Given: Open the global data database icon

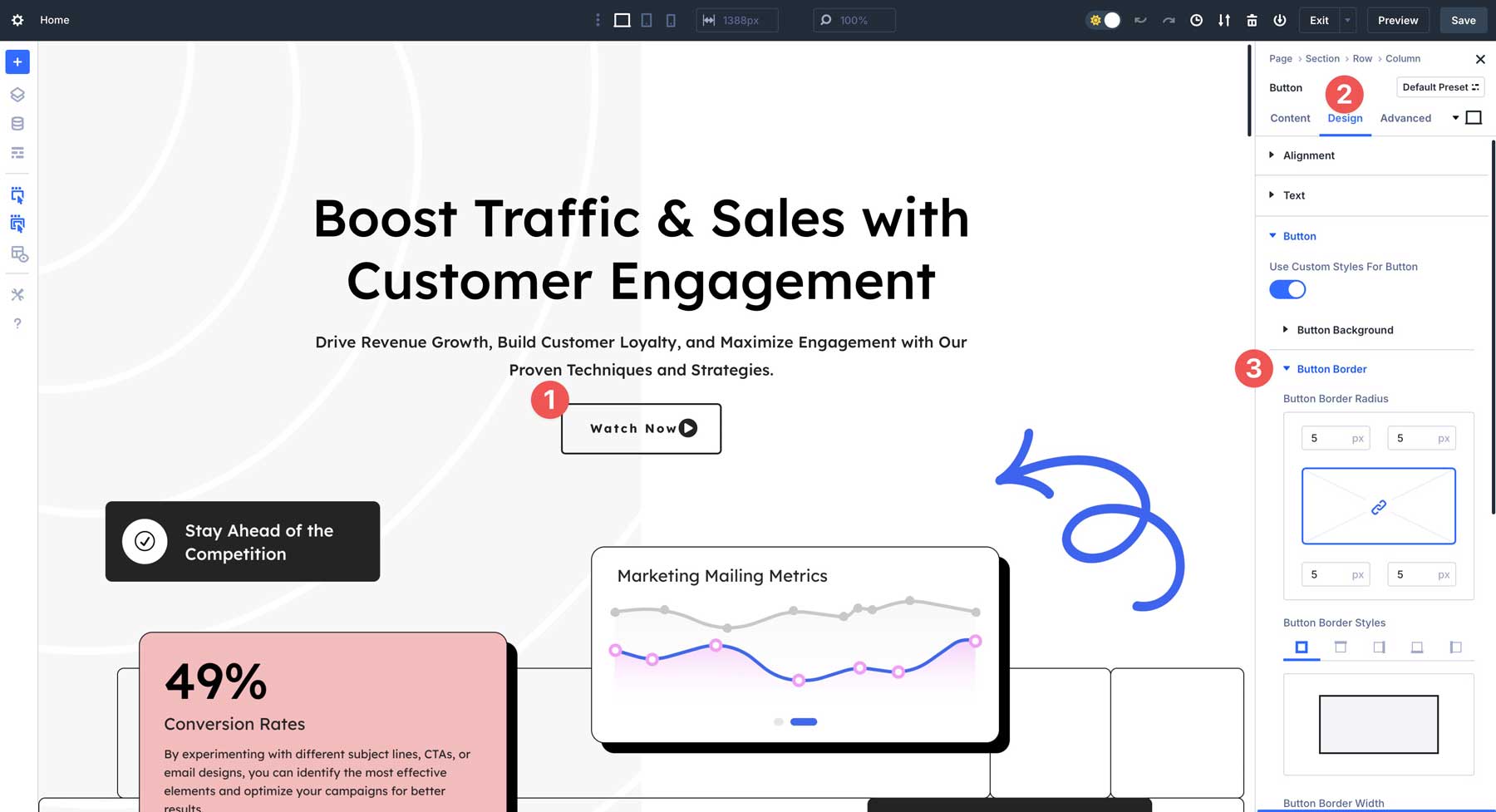Looking at the screenshot, I should click(17, 123).
